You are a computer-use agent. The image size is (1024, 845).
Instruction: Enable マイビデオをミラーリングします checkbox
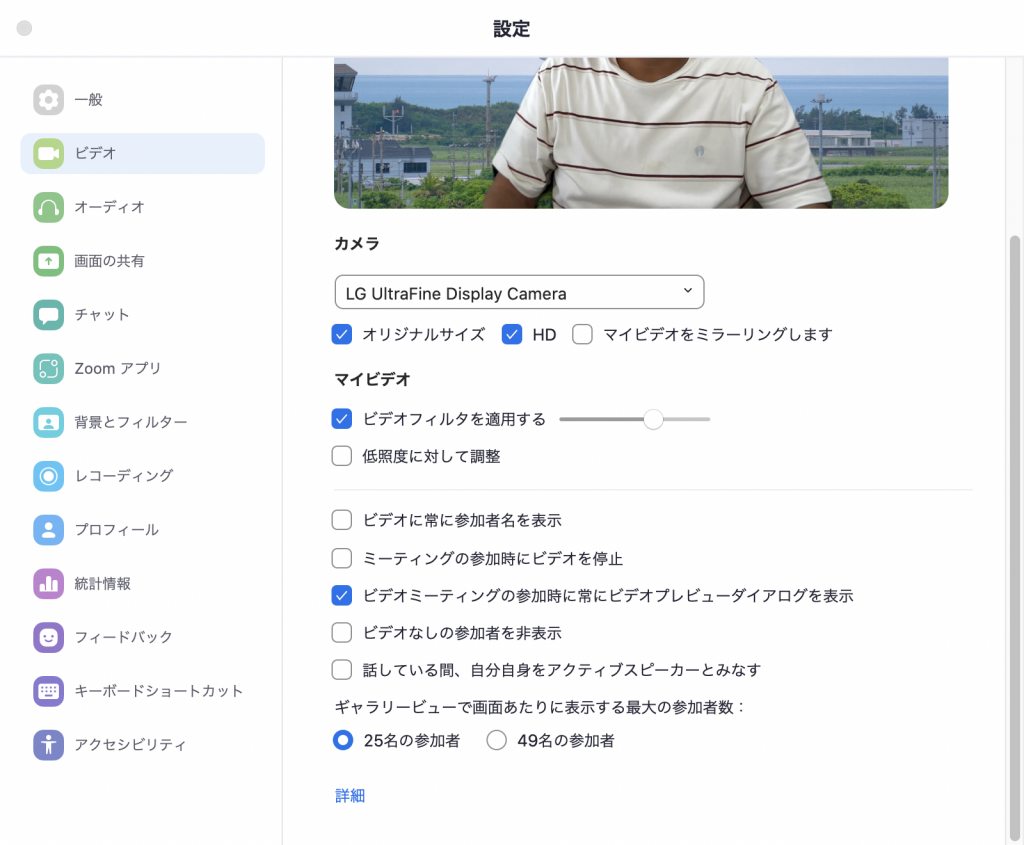click(582, 334)
